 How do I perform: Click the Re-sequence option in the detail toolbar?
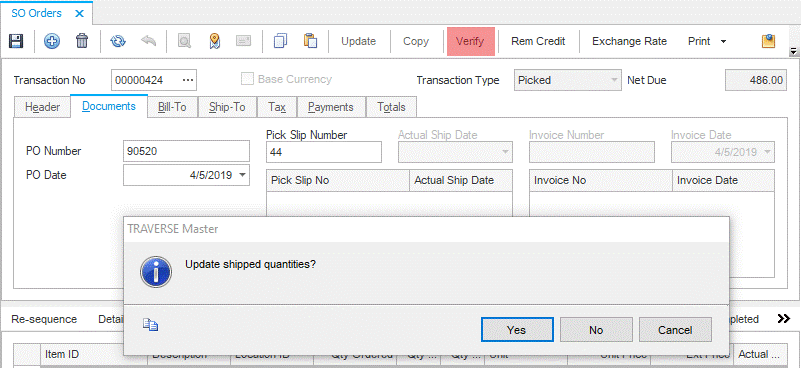point(44,319)
